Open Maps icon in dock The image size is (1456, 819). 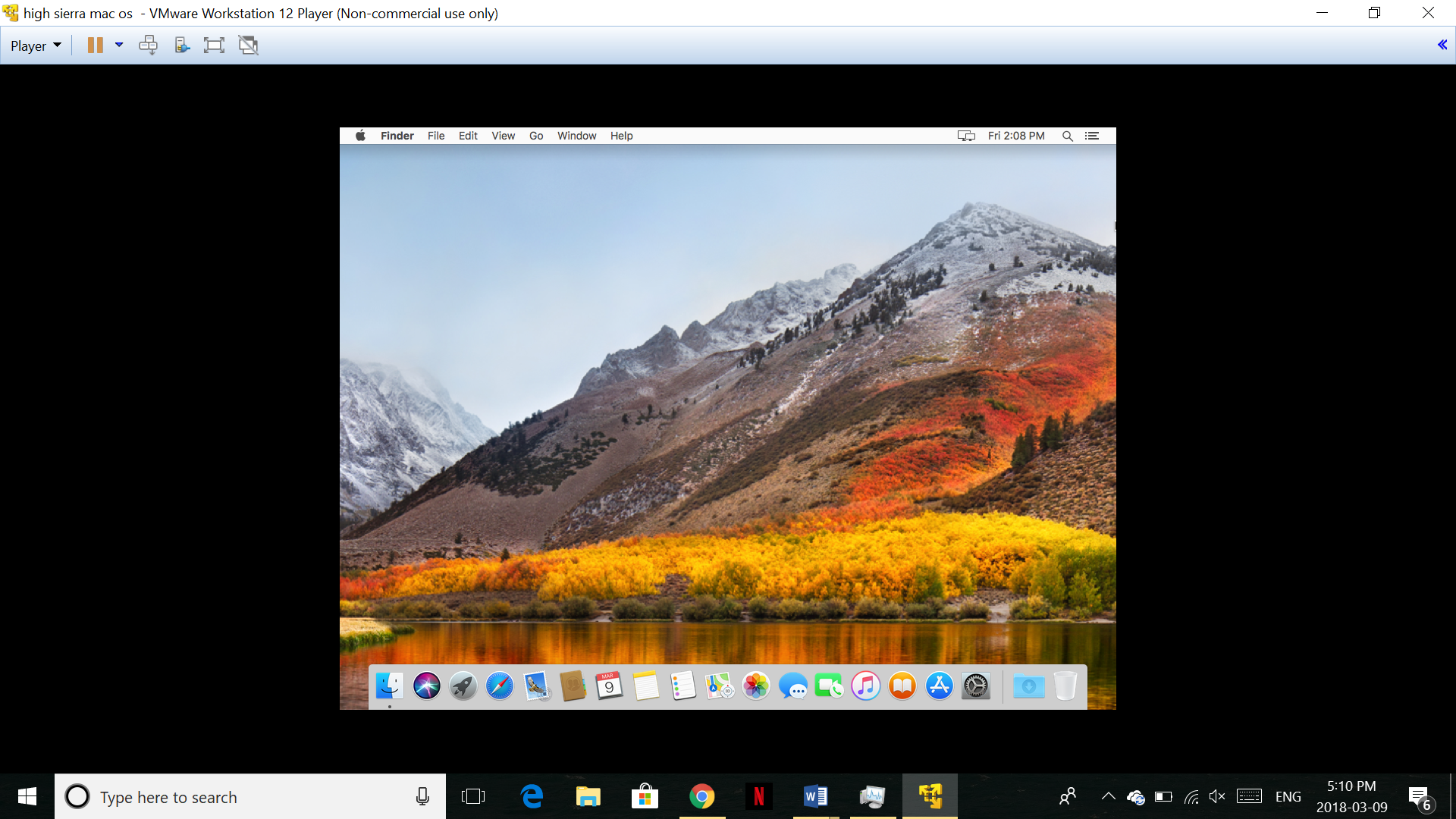[720, 686]
